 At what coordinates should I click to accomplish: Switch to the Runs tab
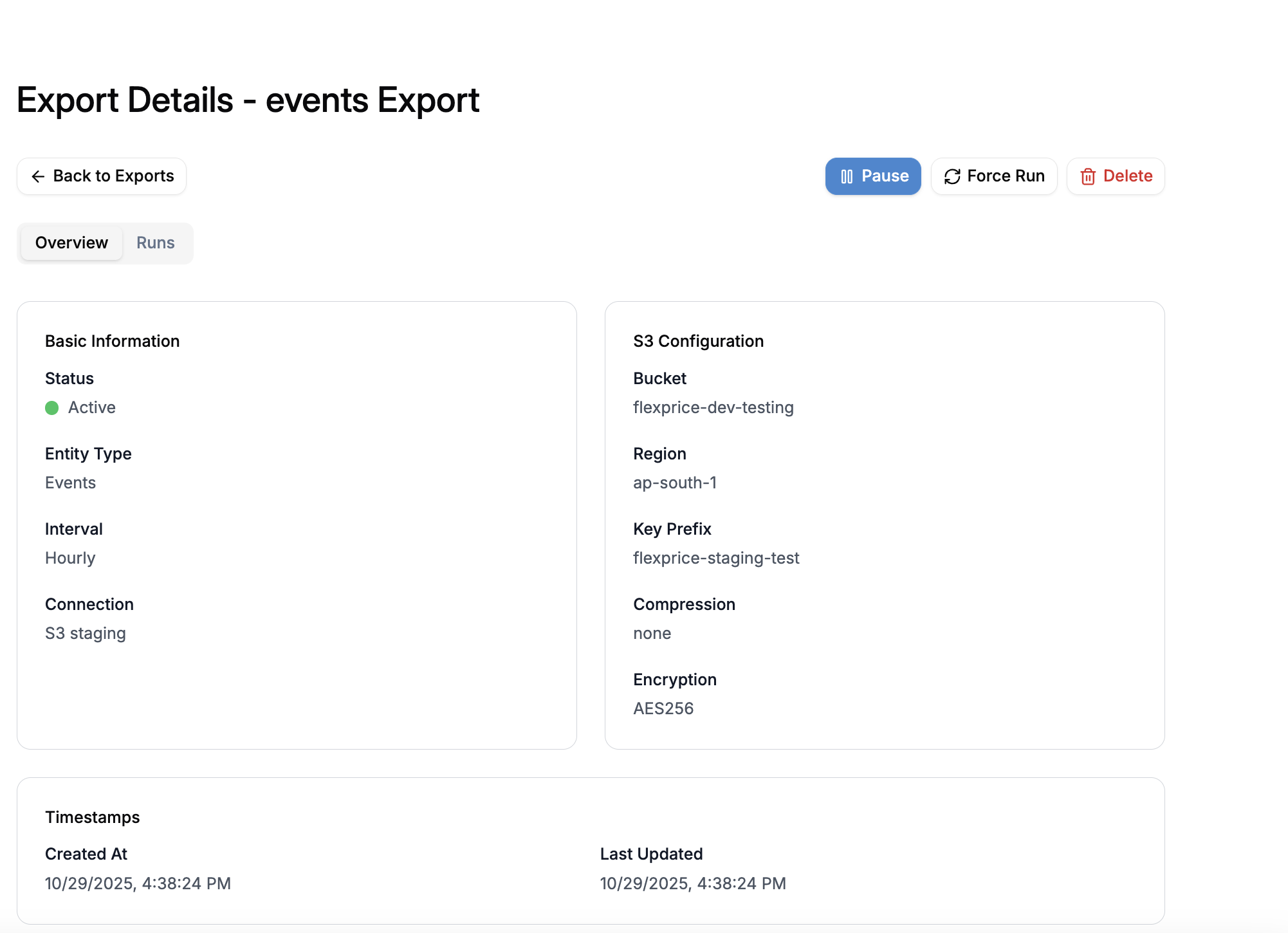pyautogui.click(x=155, y=243)
